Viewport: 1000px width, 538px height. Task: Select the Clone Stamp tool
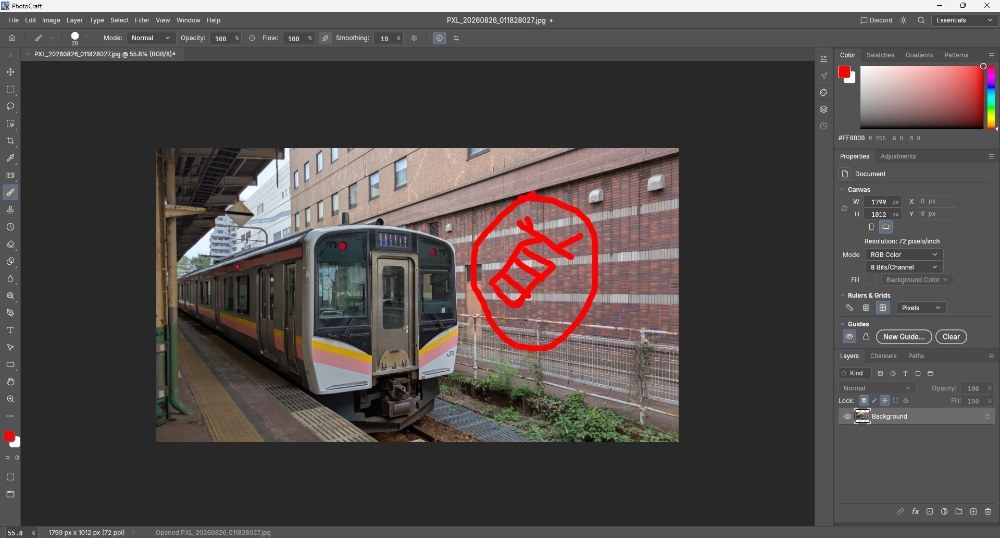click(10, 209)
